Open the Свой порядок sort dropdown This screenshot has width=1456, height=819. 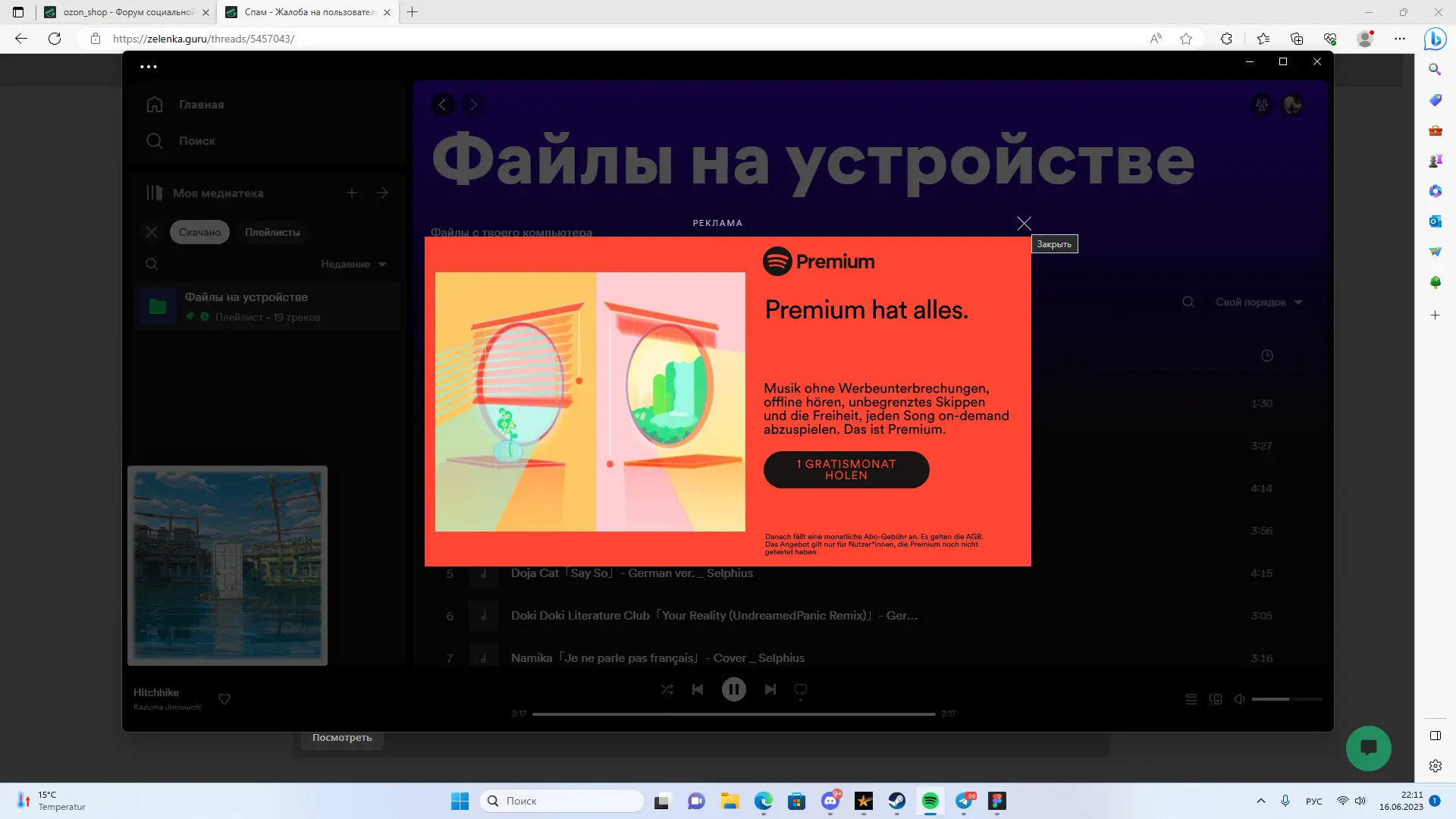click(x=1259, y=302)
